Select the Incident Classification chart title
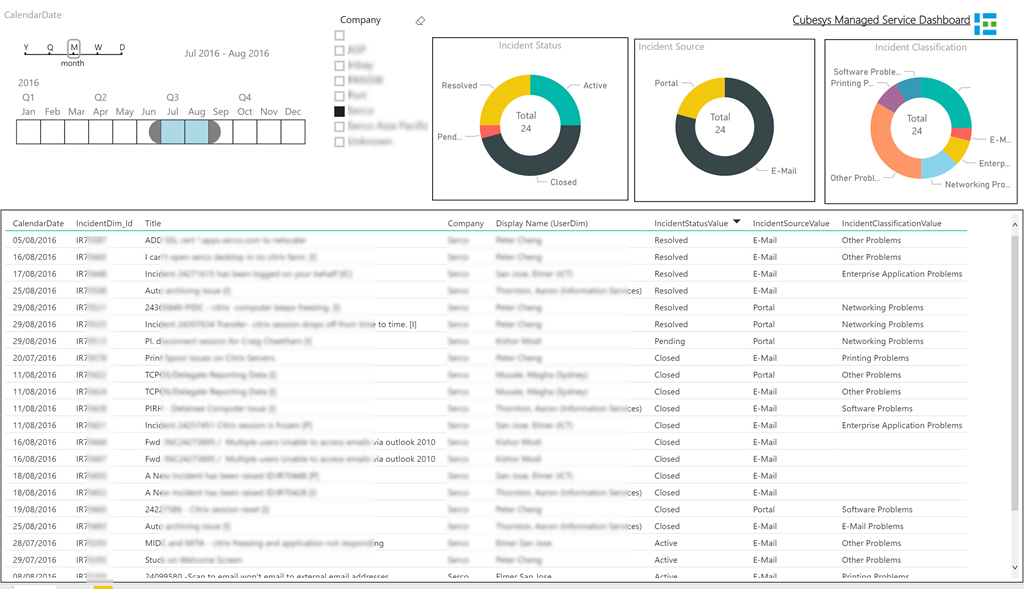This screenshot has width=1024, height=589. [x=921, y=46]
